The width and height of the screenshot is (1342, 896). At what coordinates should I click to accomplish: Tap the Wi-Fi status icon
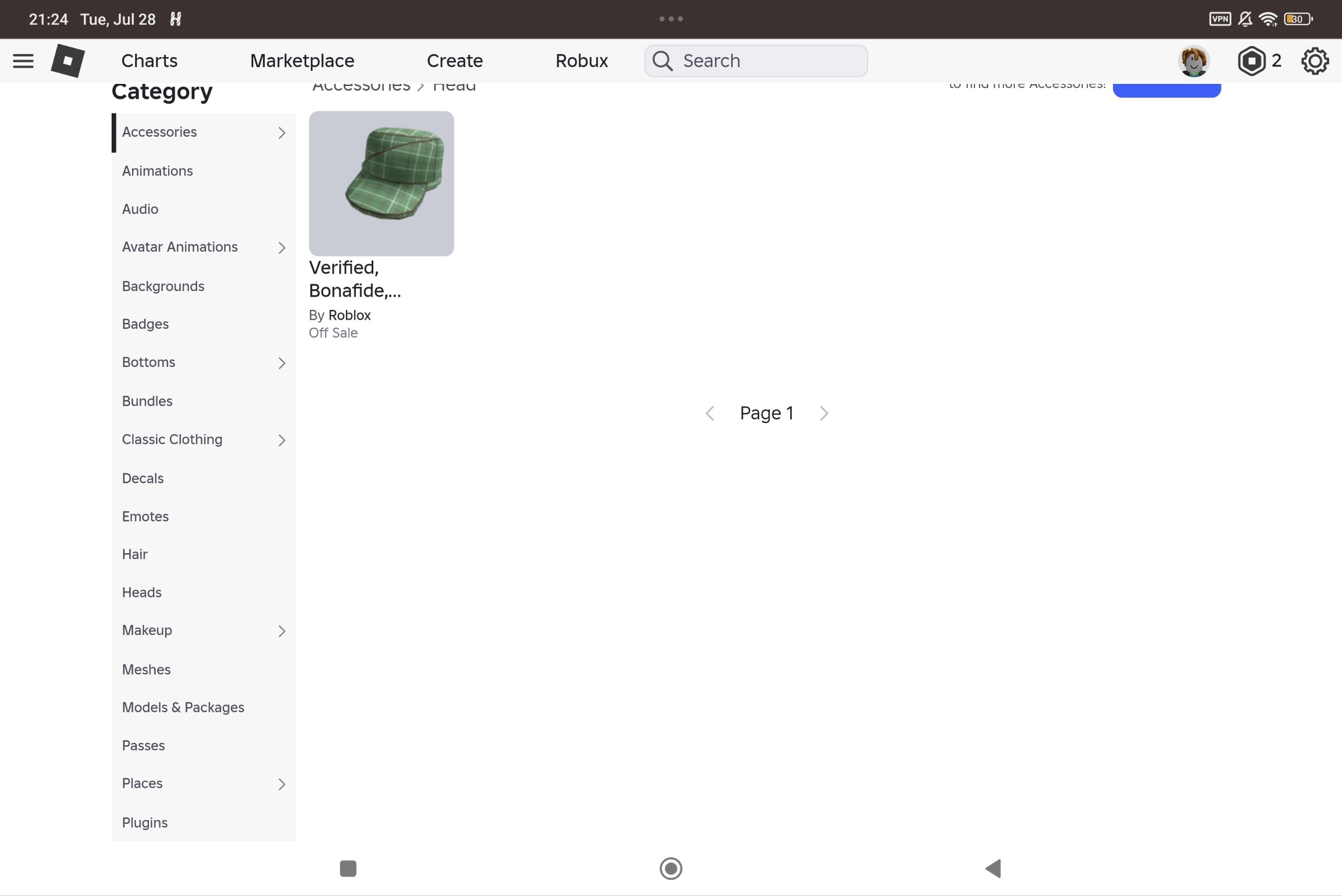[x=1268, y=19]
